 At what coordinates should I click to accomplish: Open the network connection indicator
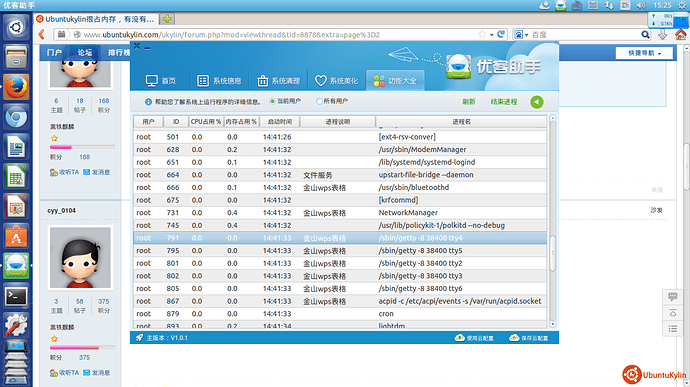(609, 5)
